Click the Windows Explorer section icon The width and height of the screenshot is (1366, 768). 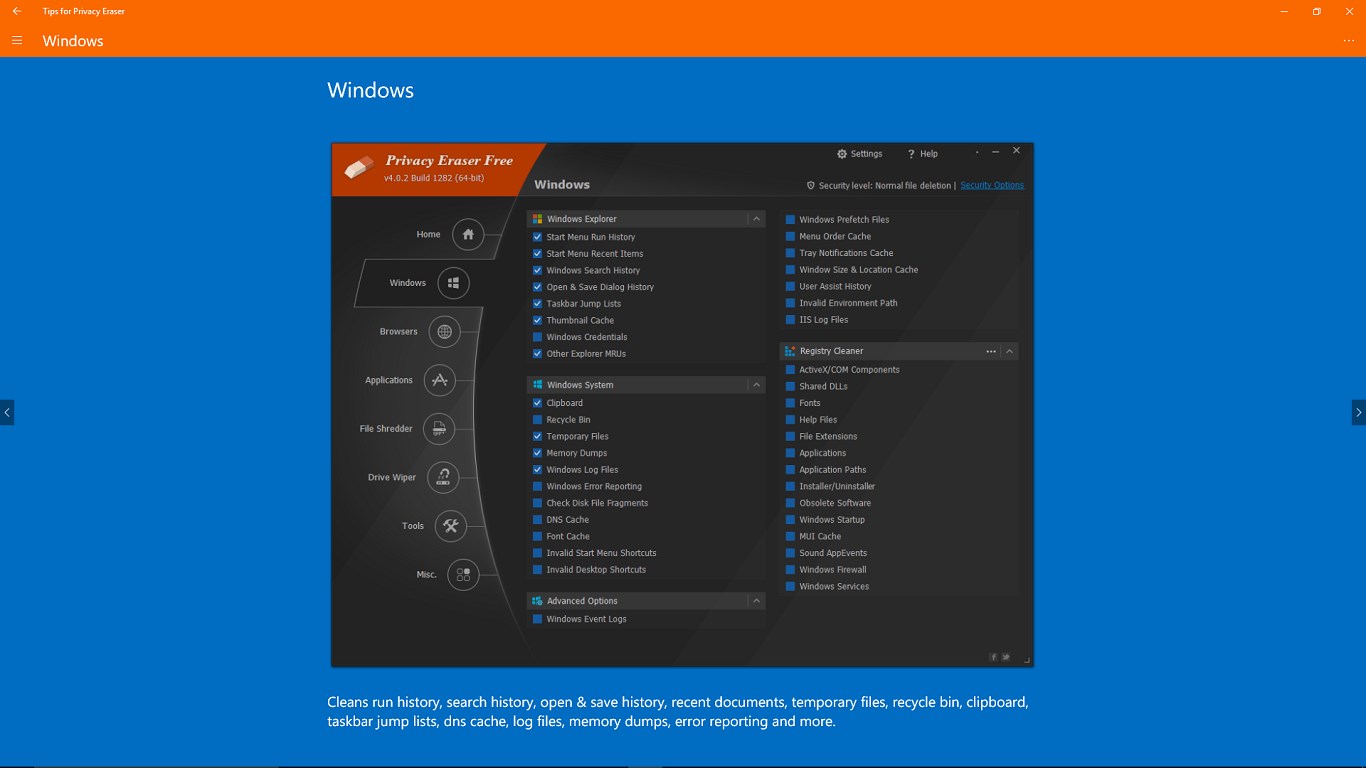point(538,219)
